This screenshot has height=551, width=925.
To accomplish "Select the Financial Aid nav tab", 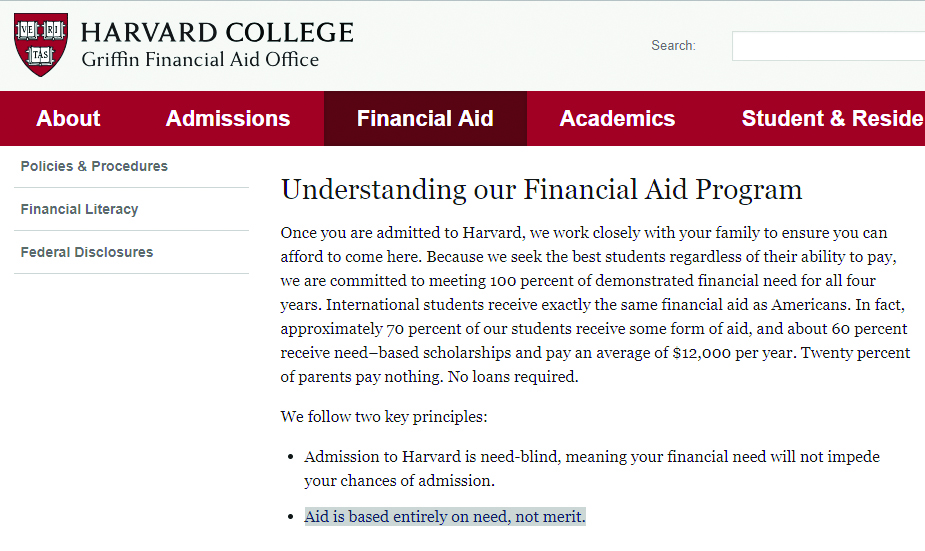I will 425,118.
